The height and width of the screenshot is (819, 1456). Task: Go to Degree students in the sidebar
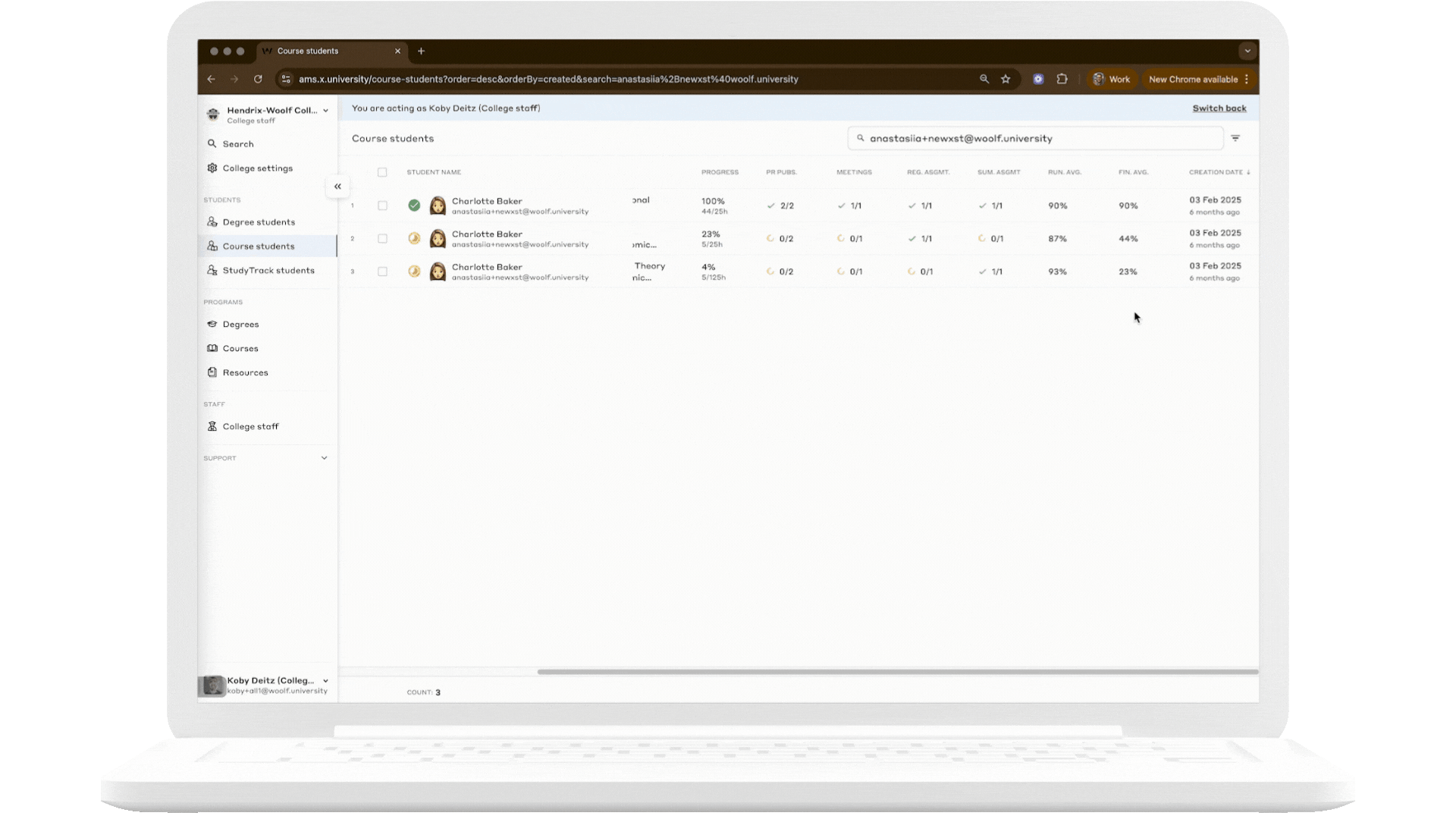point(259,222)
